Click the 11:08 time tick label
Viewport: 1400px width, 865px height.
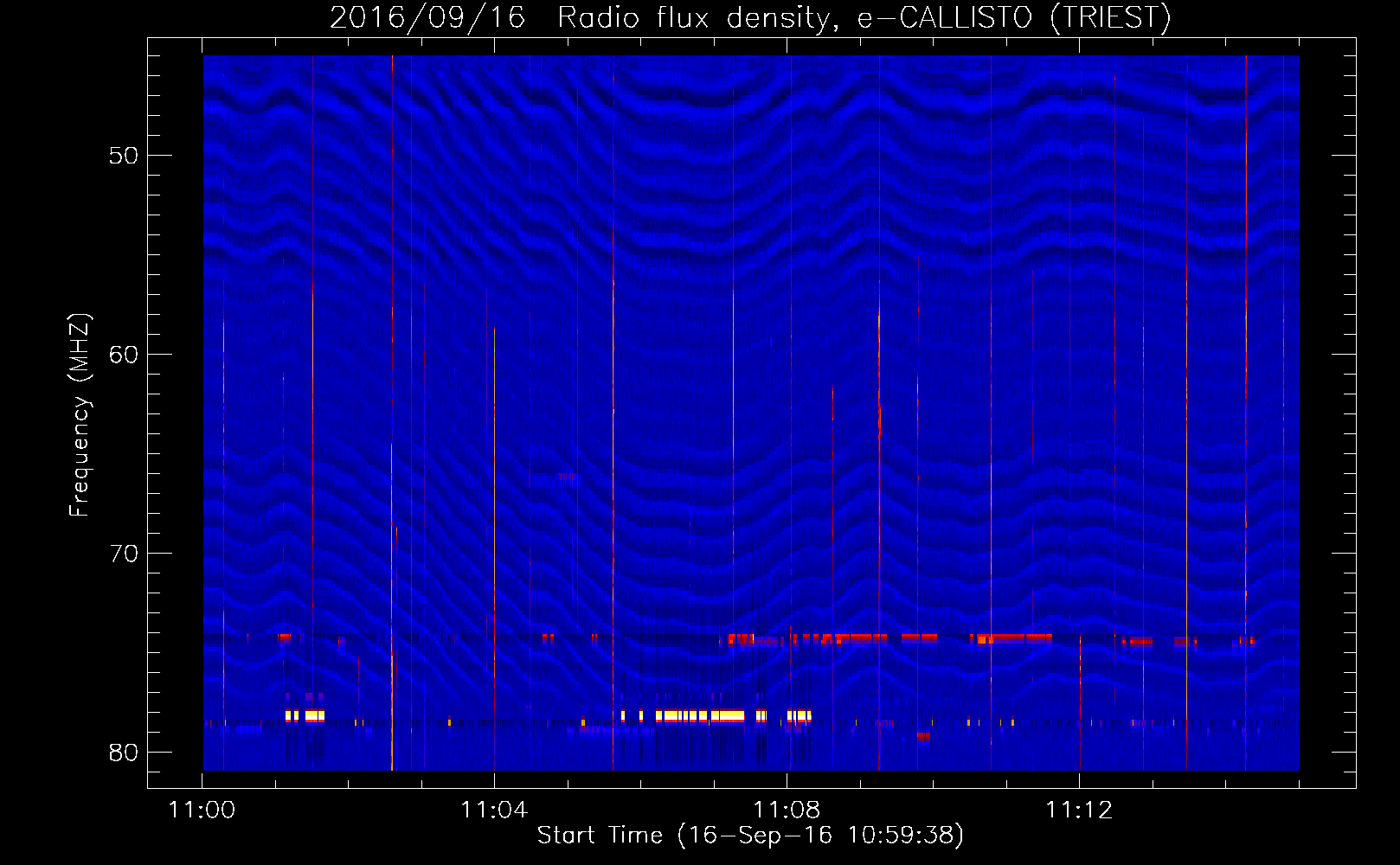(787, 810)
